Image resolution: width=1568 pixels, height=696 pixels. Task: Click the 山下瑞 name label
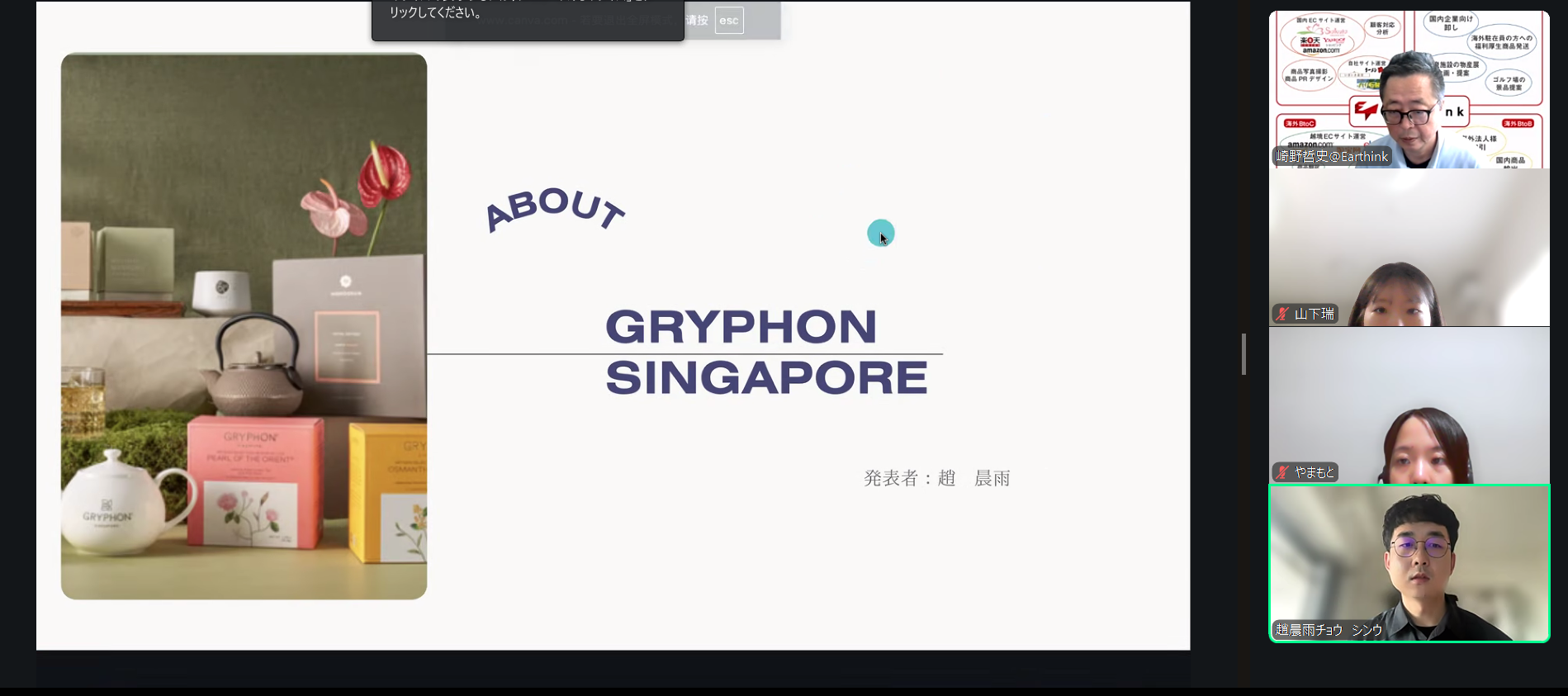[x=1314, y=314]
